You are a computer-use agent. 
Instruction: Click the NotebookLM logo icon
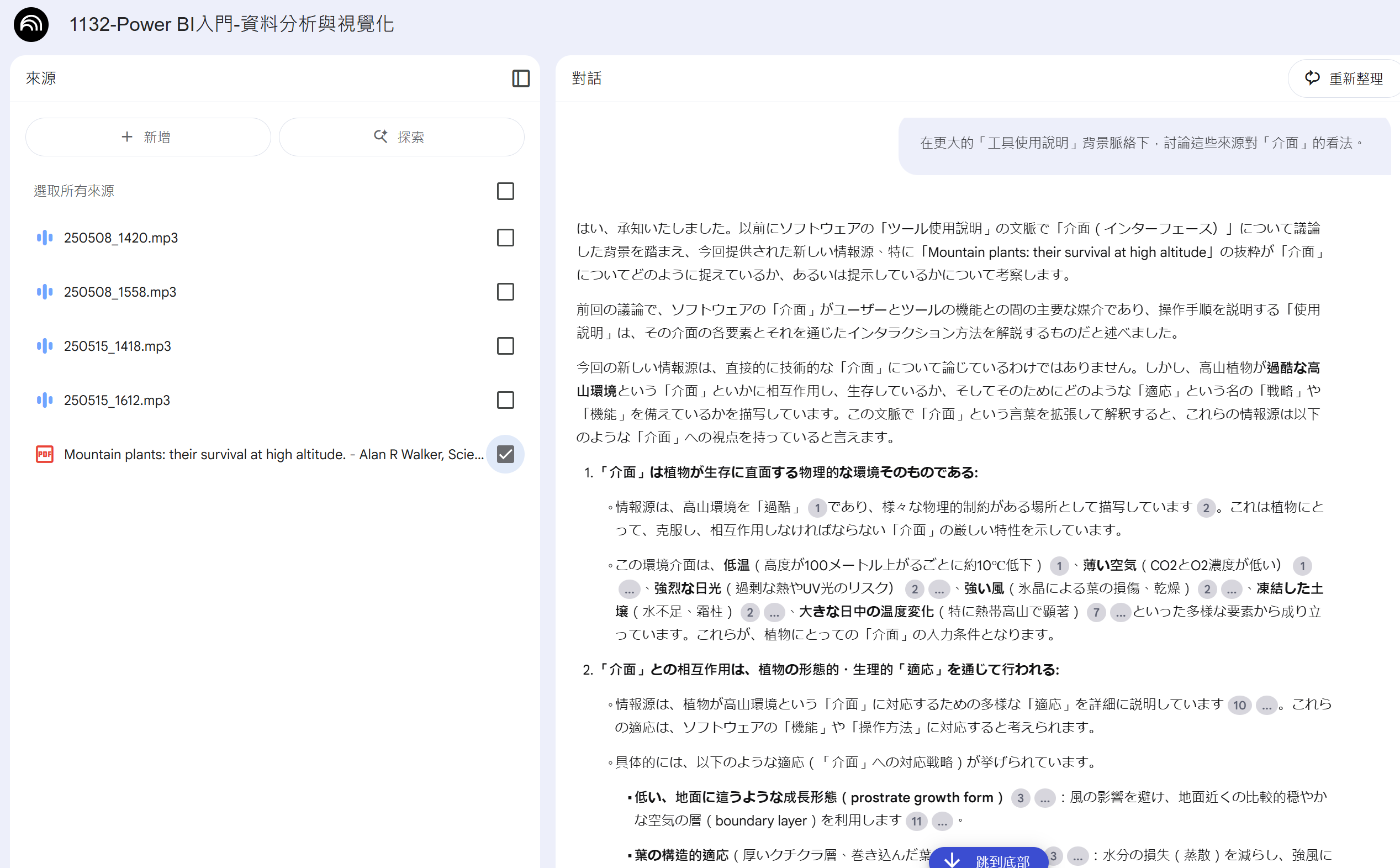31,24
